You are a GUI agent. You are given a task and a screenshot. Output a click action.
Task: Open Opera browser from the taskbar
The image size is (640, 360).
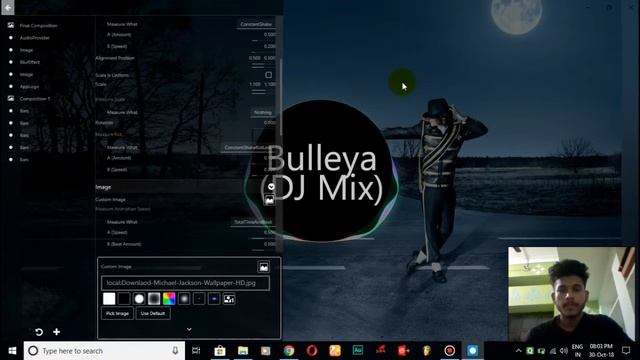coord(312,351)
